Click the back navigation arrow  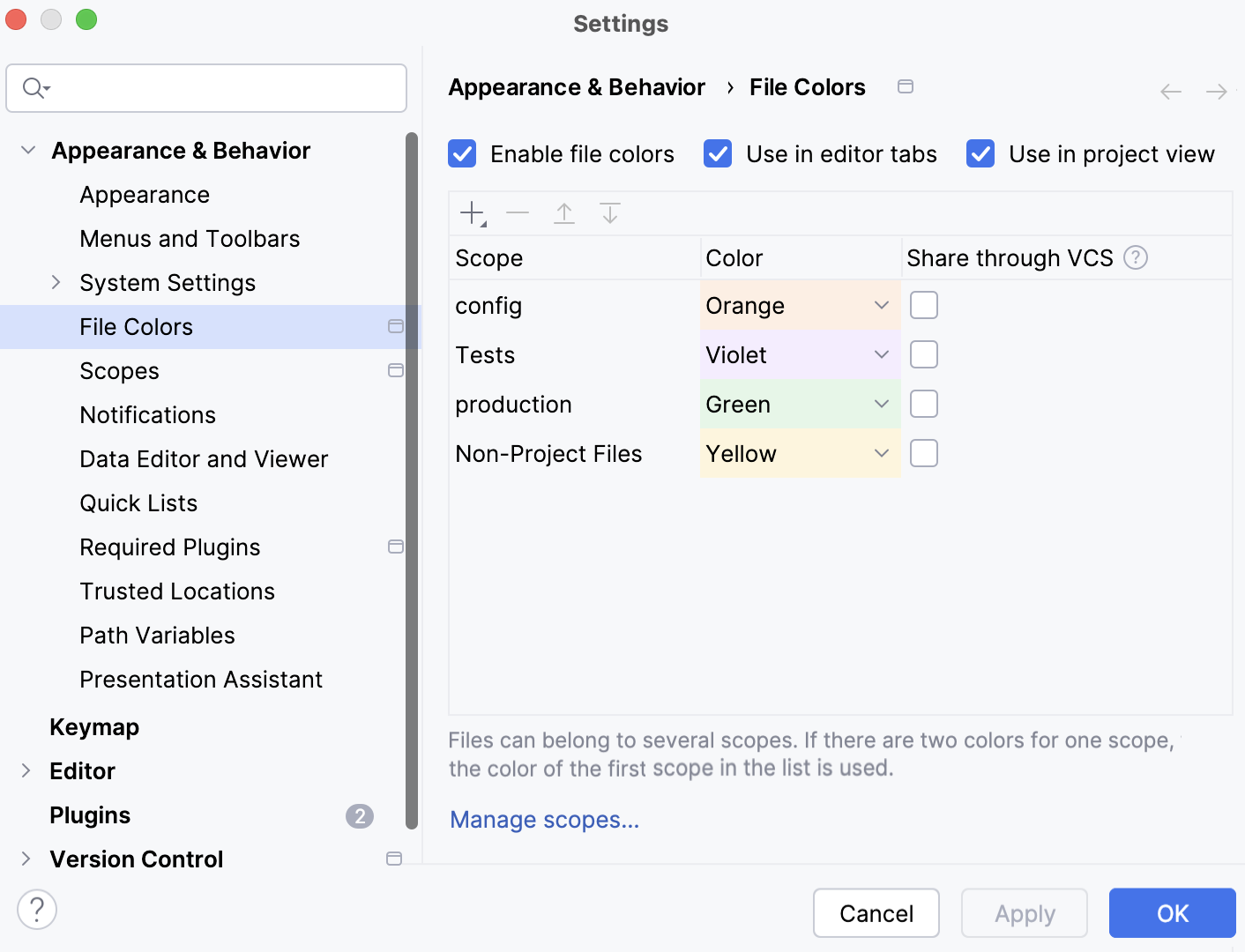tap(1171, 92)
